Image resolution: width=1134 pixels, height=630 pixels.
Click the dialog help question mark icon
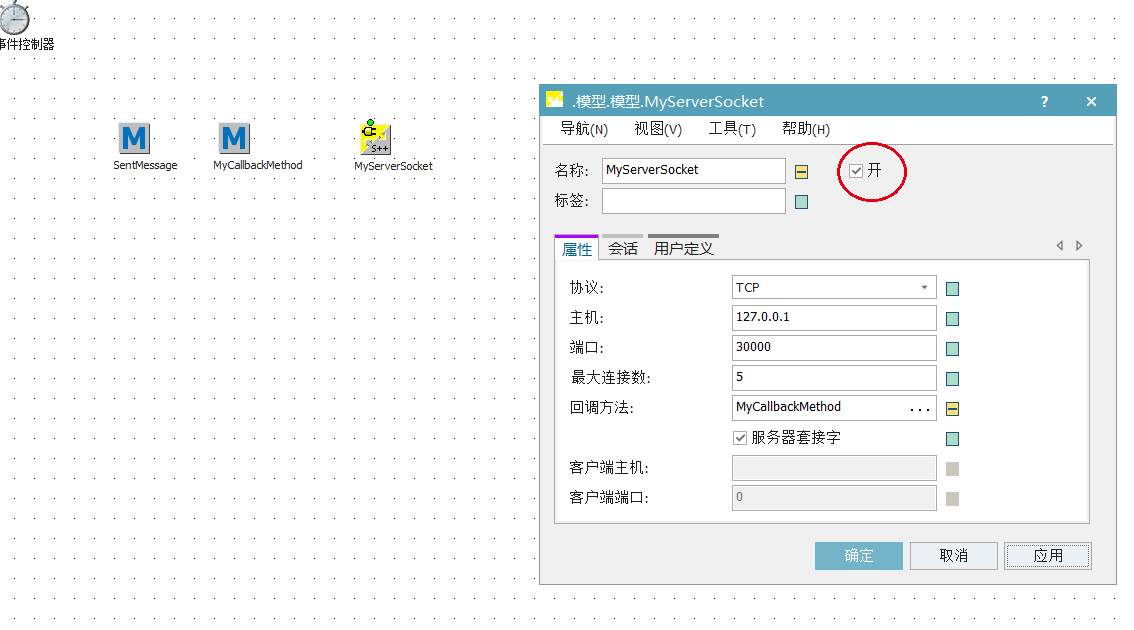[x=1043, y=101]
